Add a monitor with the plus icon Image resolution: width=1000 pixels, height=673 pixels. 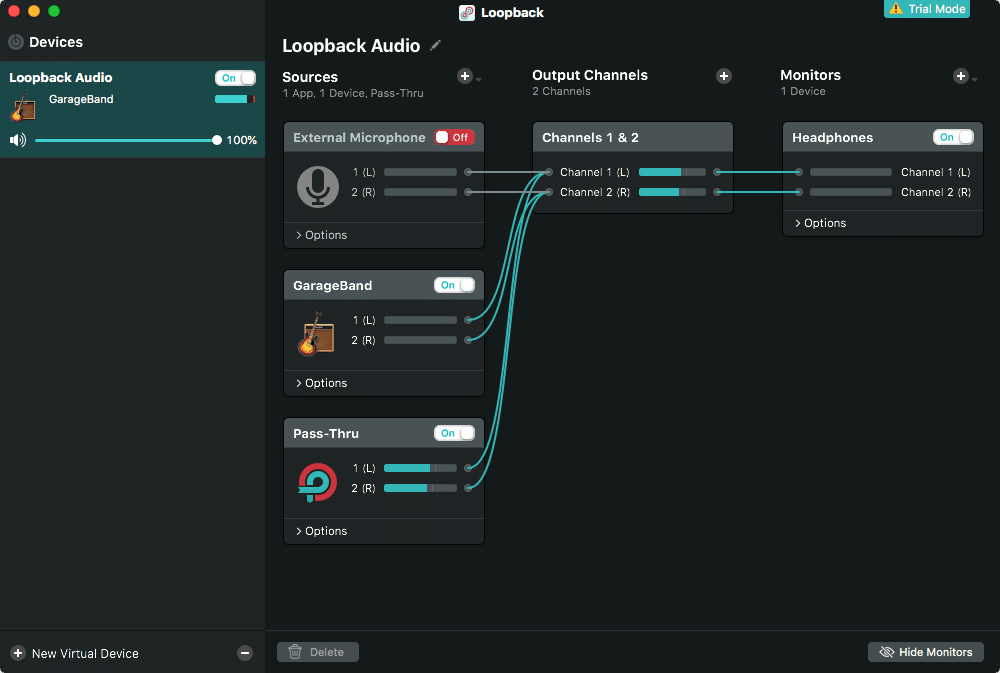(960, 76)
